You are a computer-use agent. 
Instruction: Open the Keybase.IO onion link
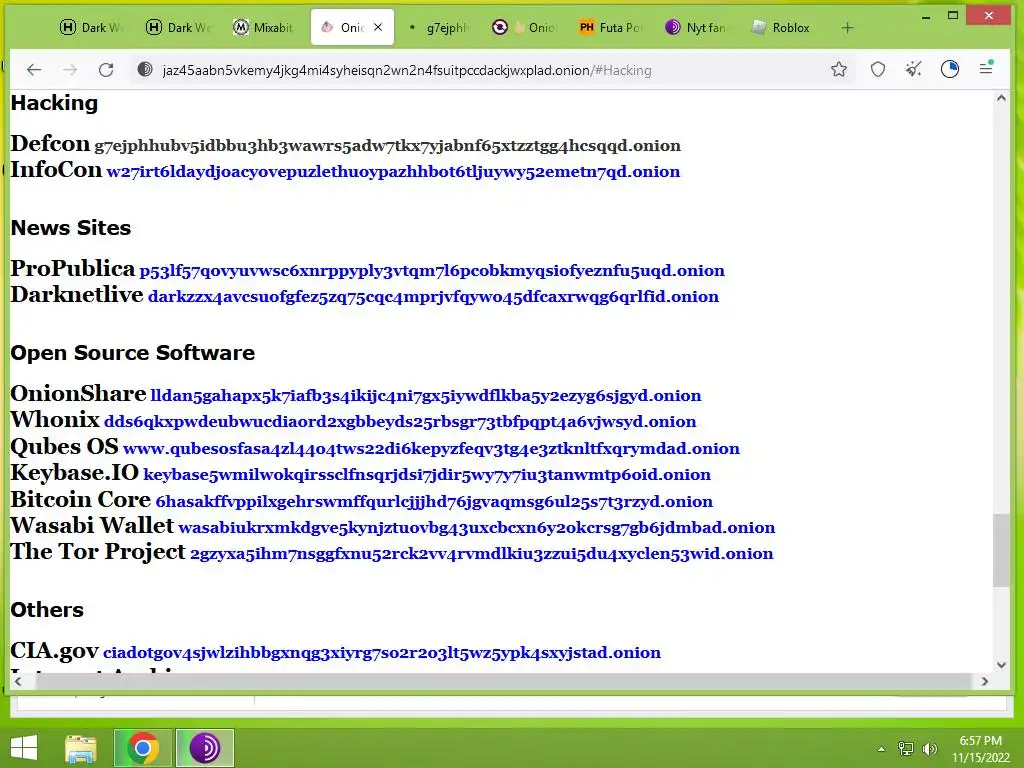click(427, 475)
